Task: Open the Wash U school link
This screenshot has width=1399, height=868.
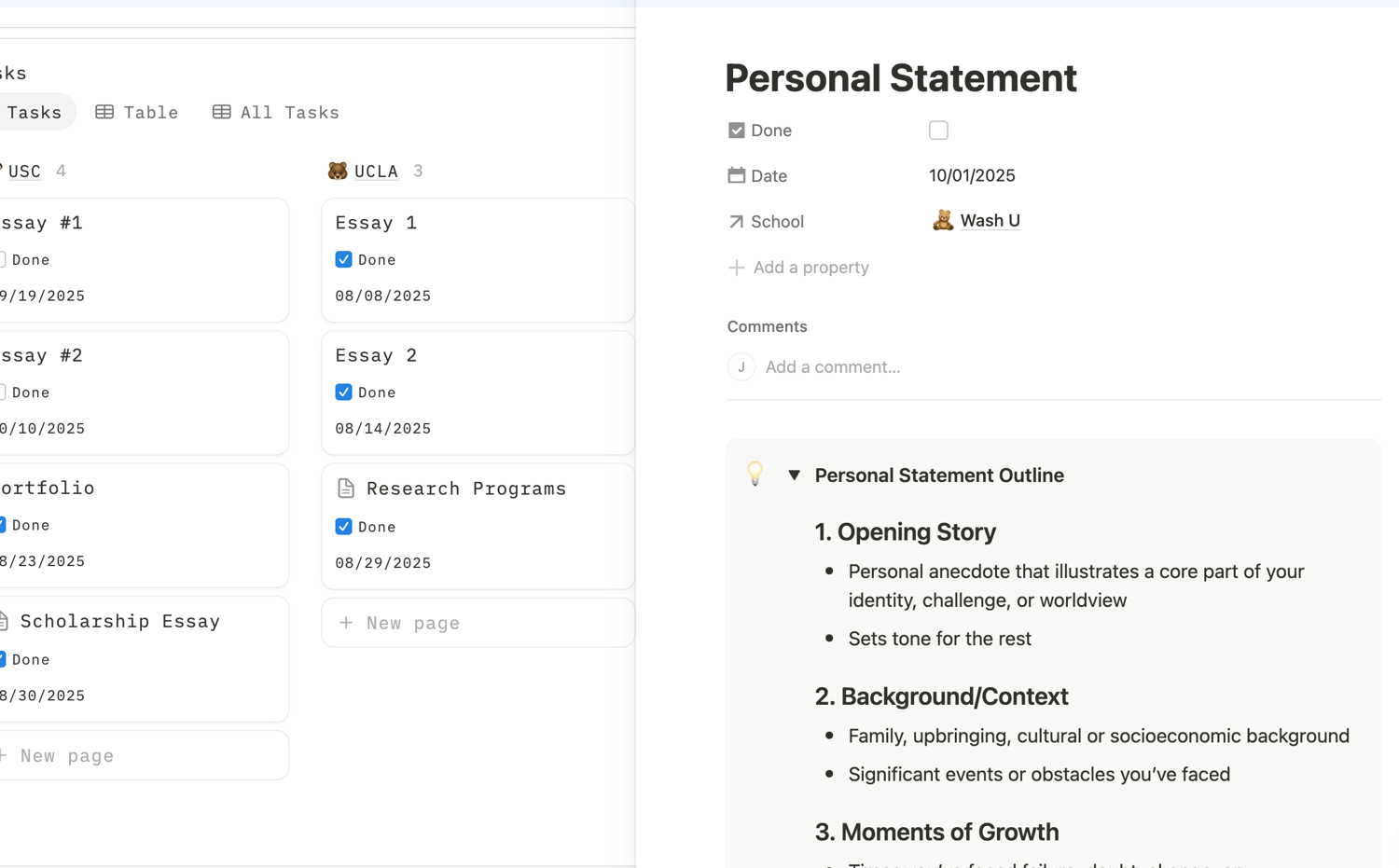Action: click(x=990, y=220)
